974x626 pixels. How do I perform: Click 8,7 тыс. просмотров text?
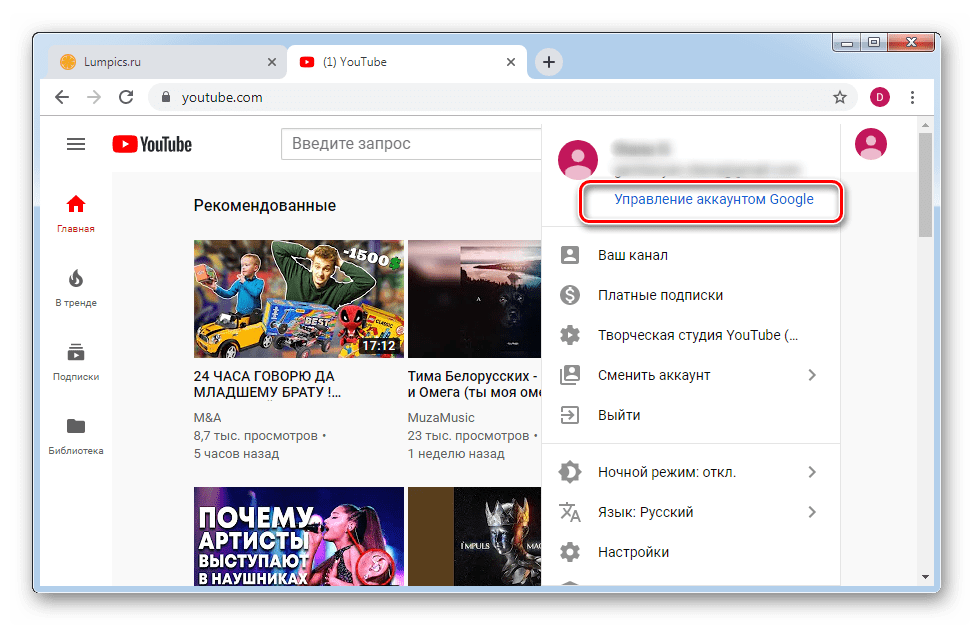click(x=255, y=436)
